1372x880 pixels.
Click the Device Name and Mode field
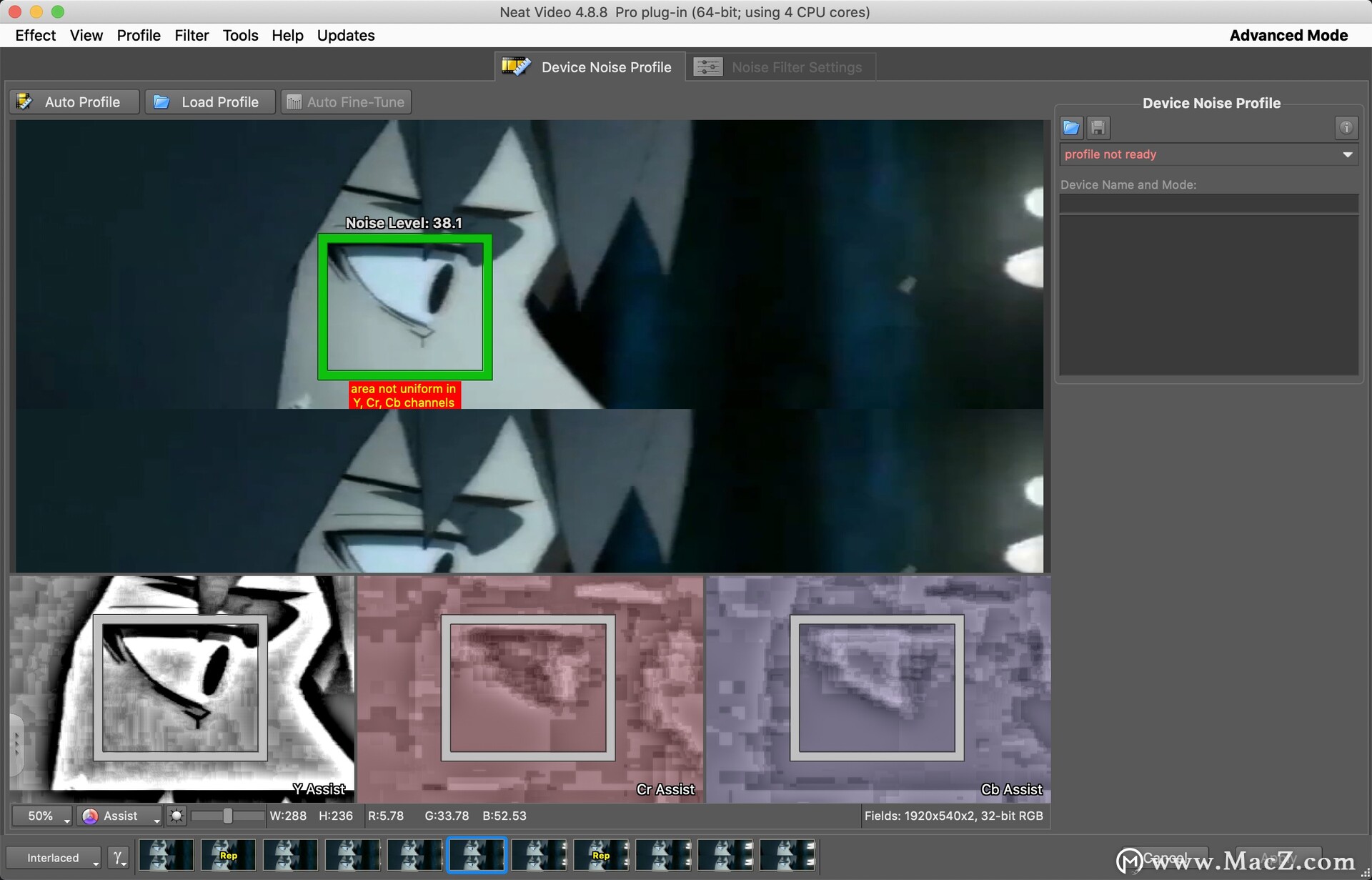[1208, 204]
